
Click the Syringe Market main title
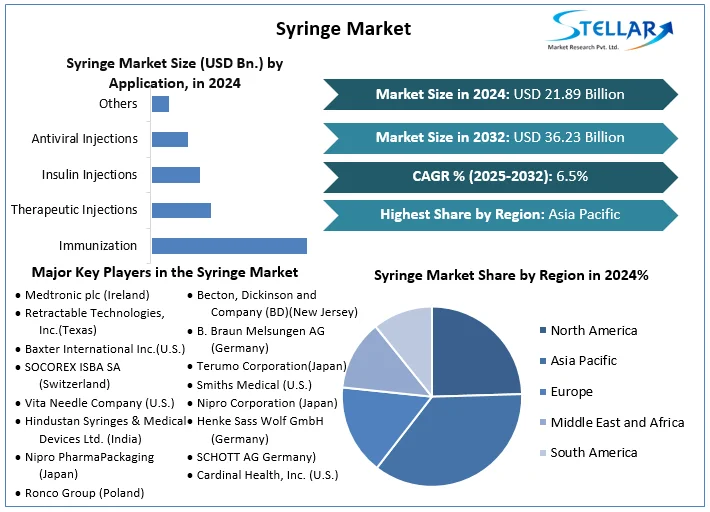tap(343, 28)
